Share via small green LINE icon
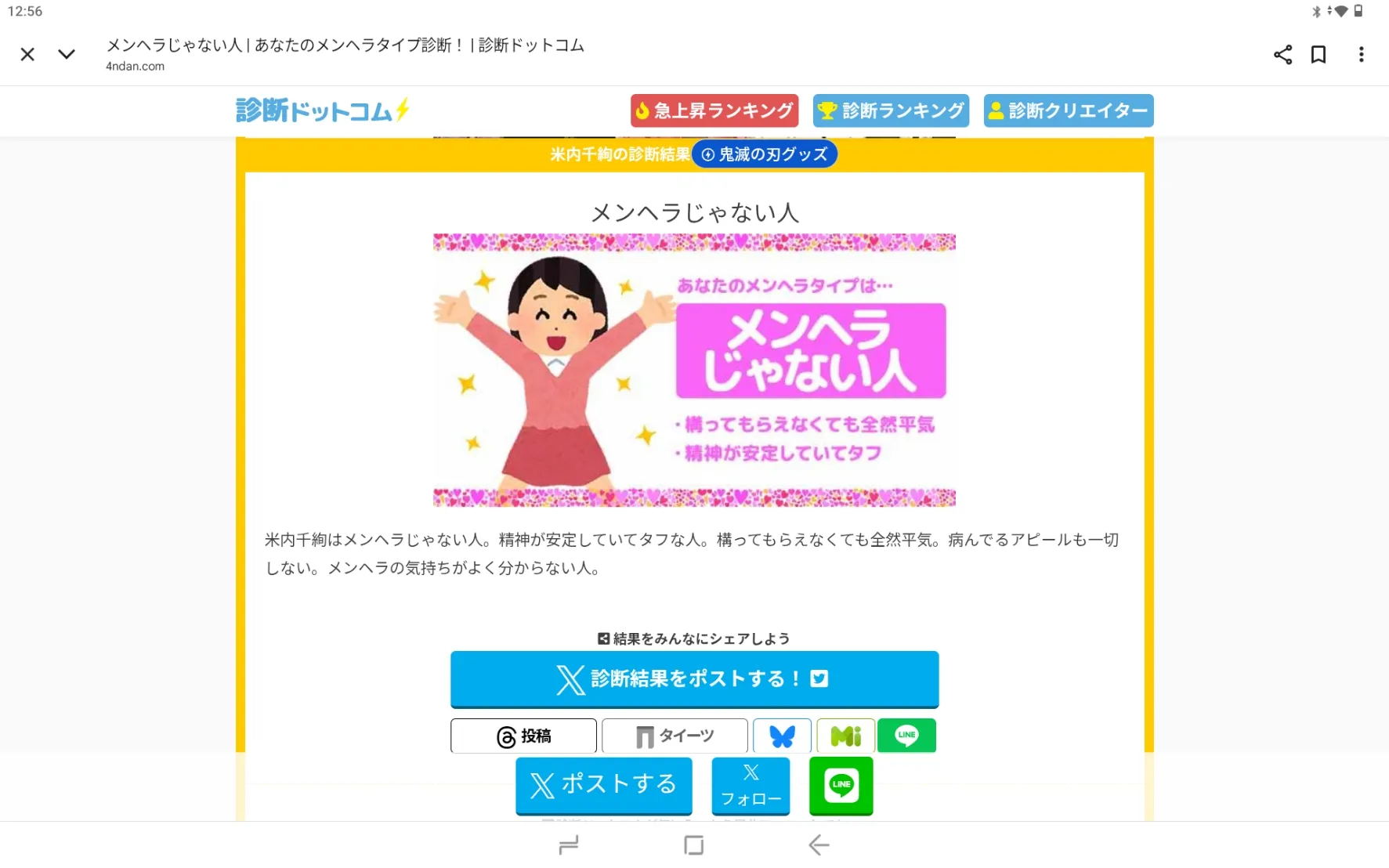 906,736
